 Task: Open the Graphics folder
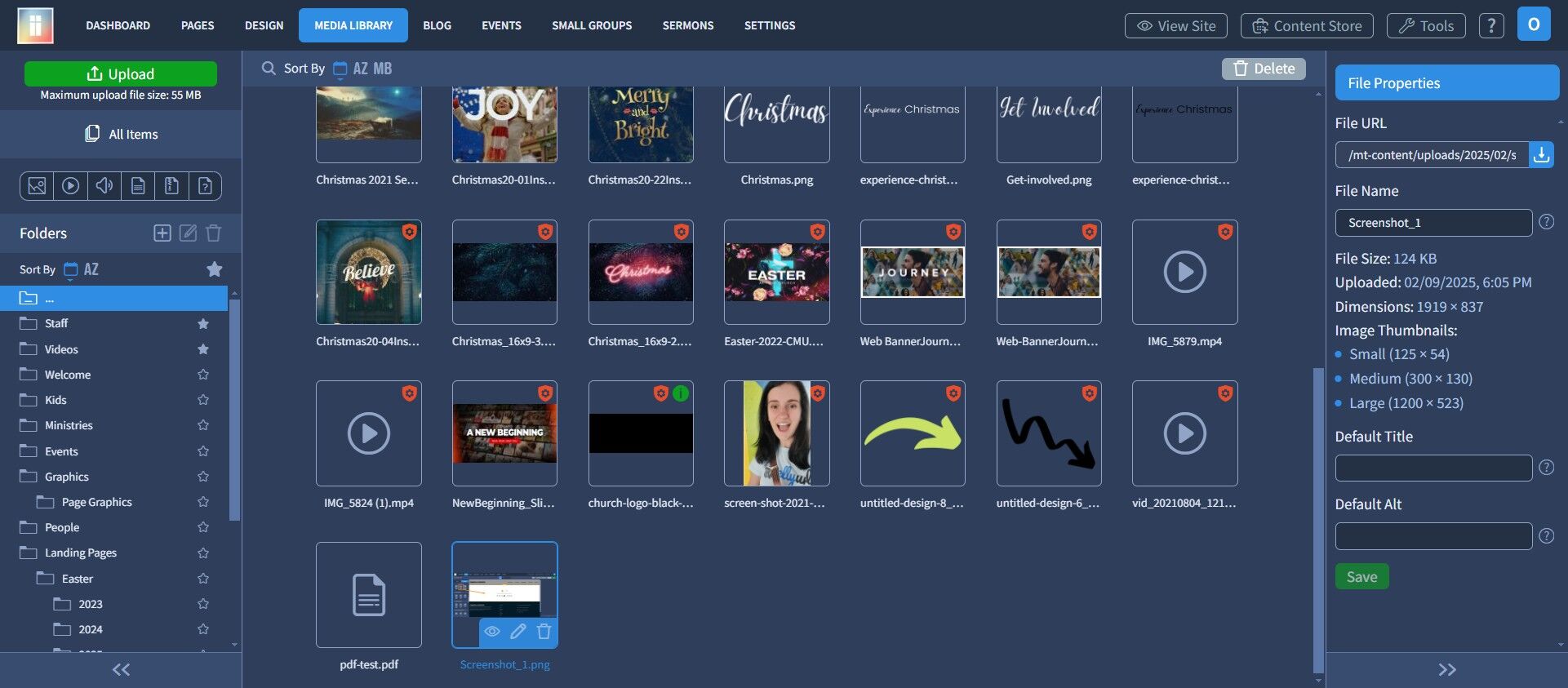pos(67,477)
